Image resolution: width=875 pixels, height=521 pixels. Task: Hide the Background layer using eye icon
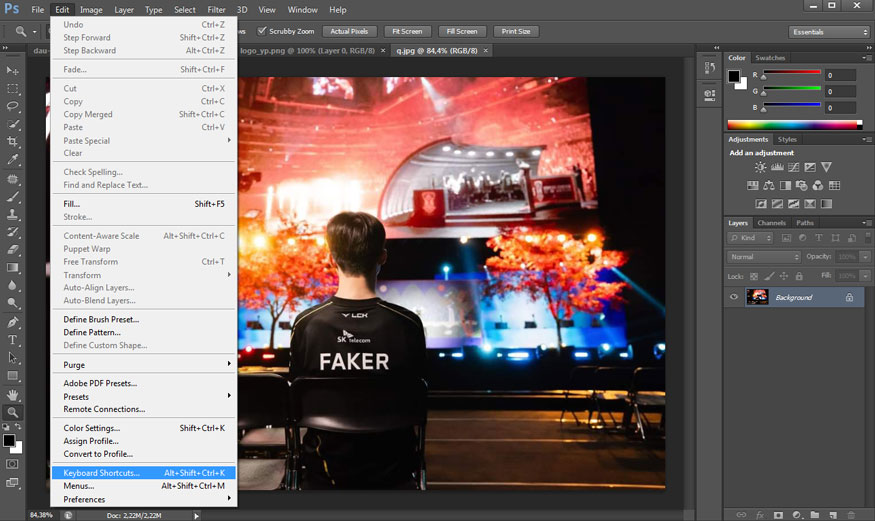(734, 297)
